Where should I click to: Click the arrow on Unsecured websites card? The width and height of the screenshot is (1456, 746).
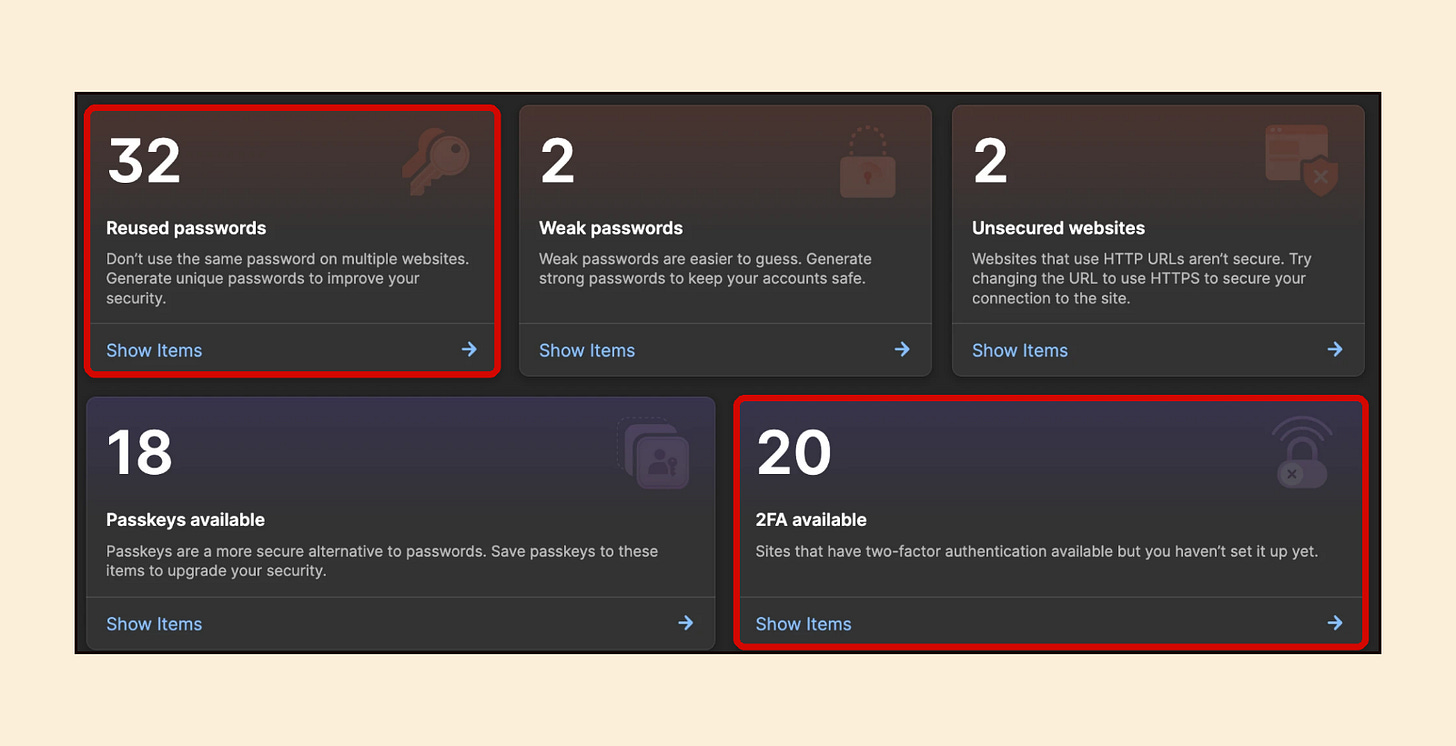(x=1335, y=349)
